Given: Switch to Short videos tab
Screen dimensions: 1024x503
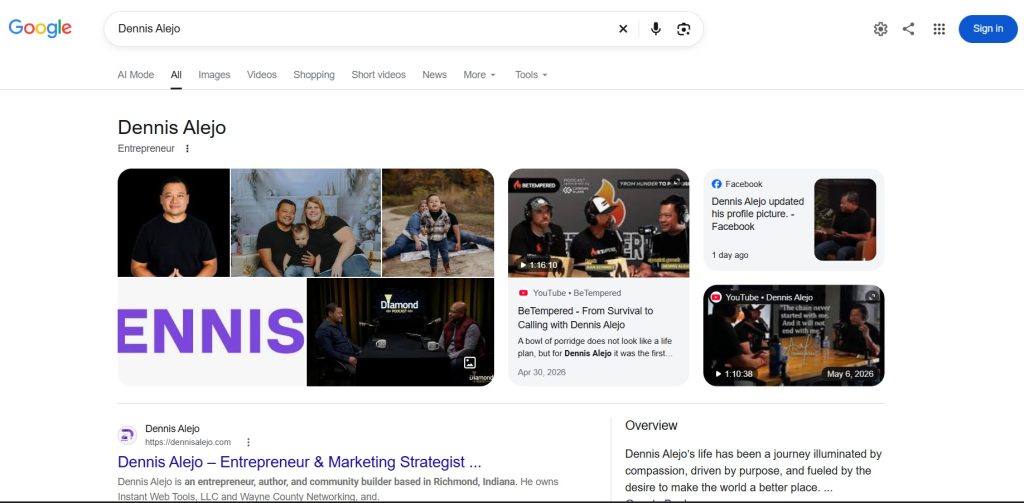Looking at the screenshot, I should pyautogui.click(x=378, y=74).
